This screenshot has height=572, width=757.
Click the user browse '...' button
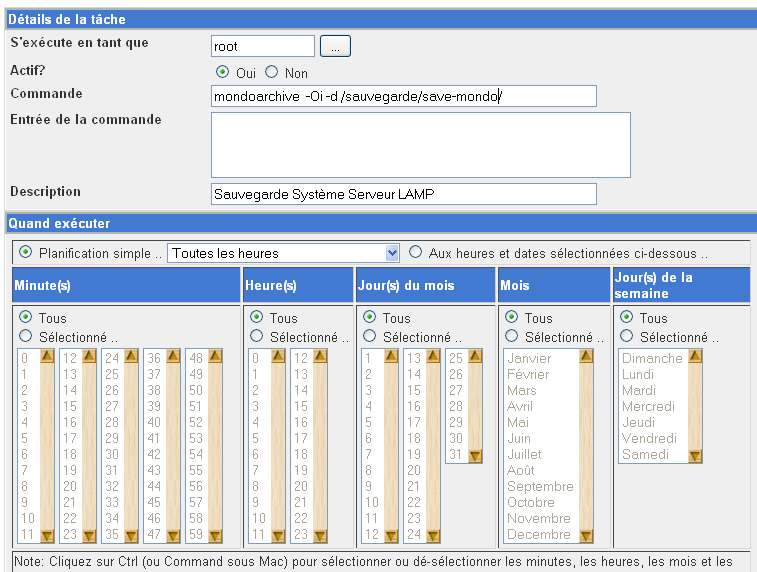point(335,46)
